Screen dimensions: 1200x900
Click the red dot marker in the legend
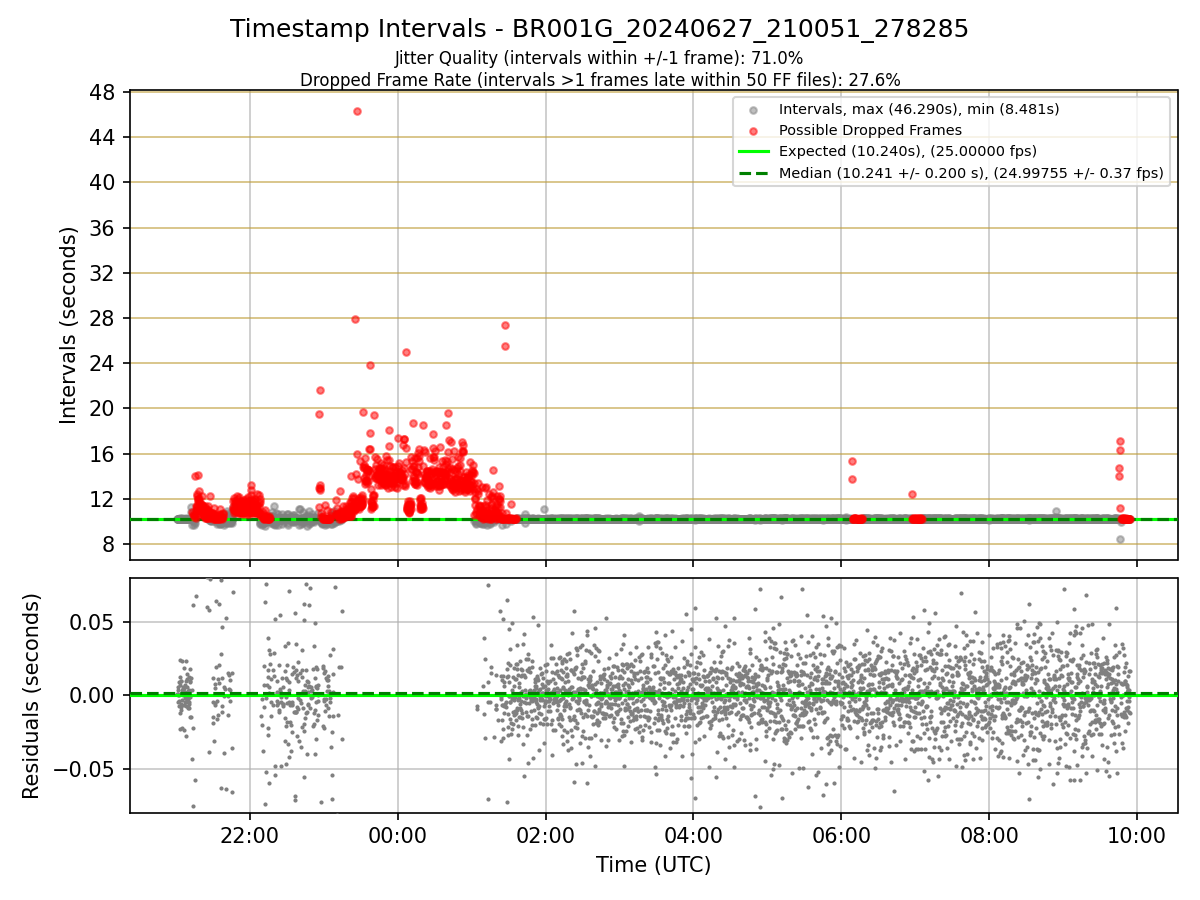(x=754, y=130)
